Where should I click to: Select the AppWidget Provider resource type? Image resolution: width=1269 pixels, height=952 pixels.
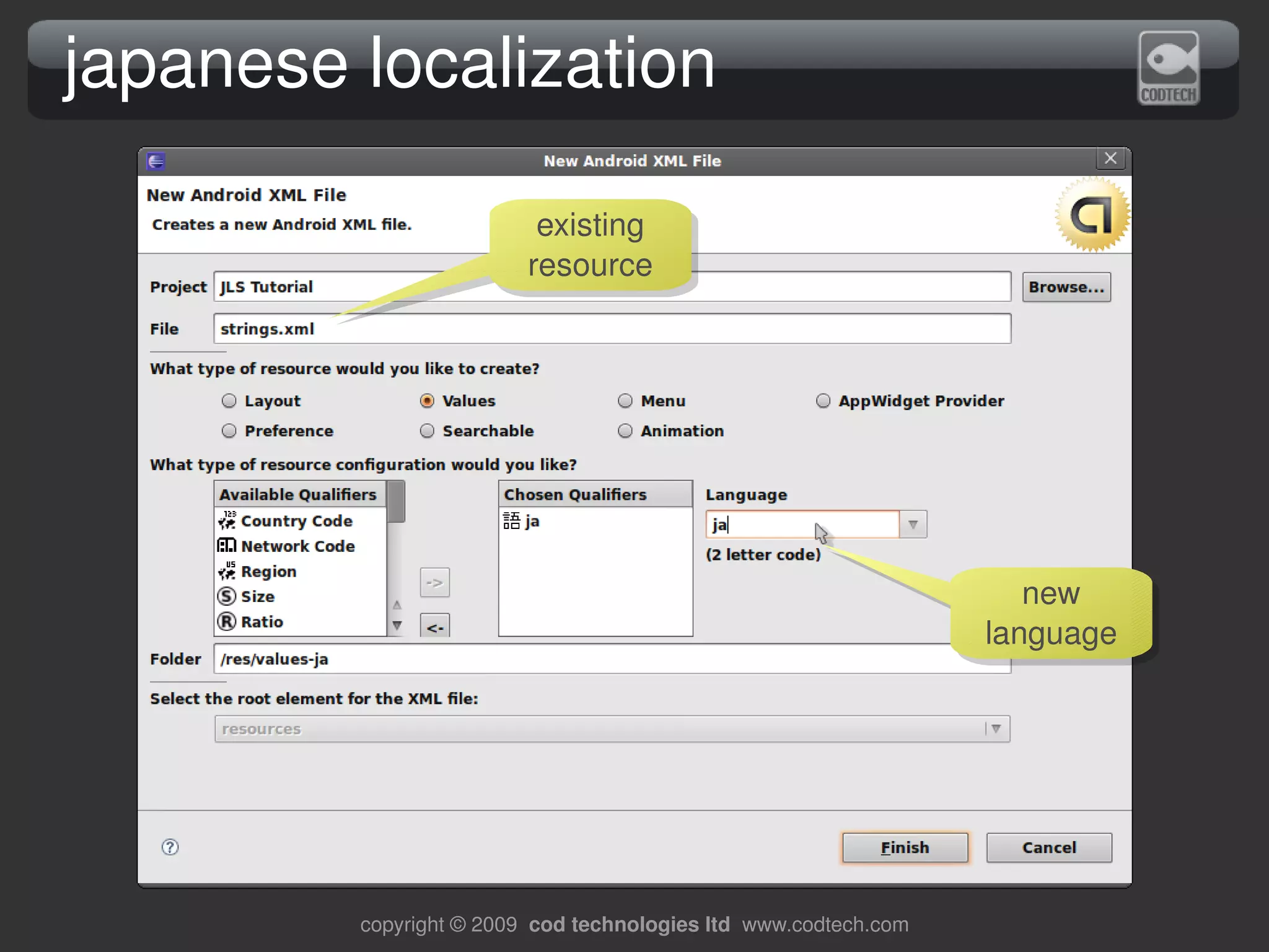910,401
